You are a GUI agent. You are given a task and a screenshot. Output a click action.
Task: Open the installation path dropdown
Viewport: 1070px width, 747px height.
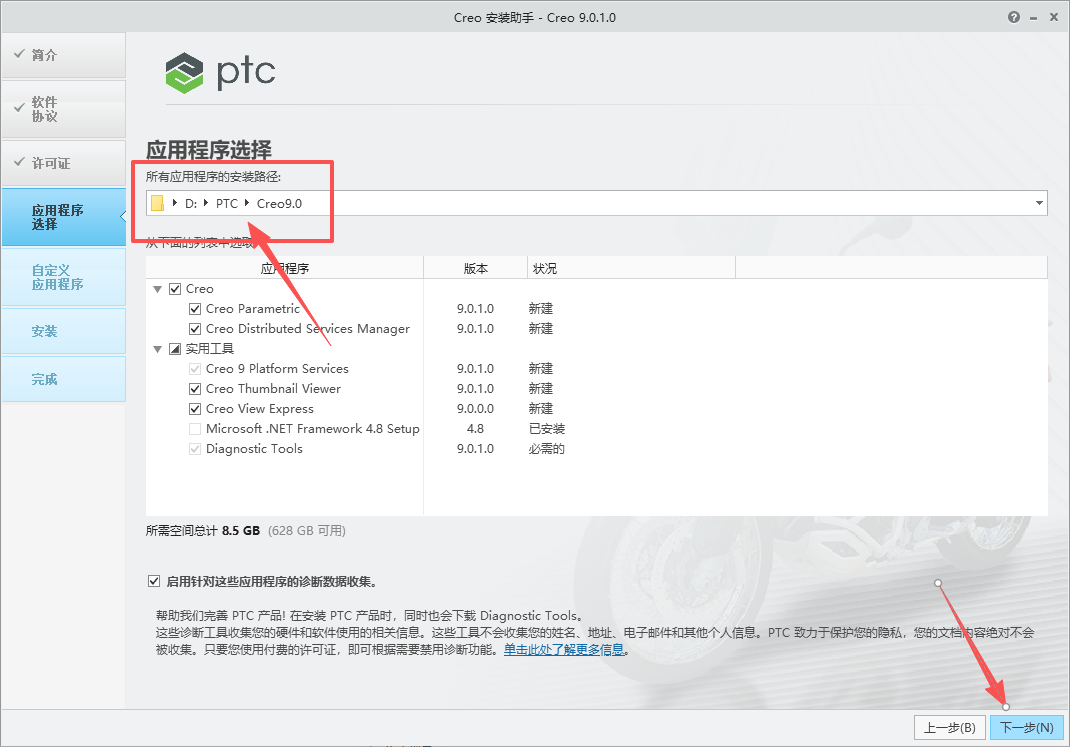(x=1038, y=203)
